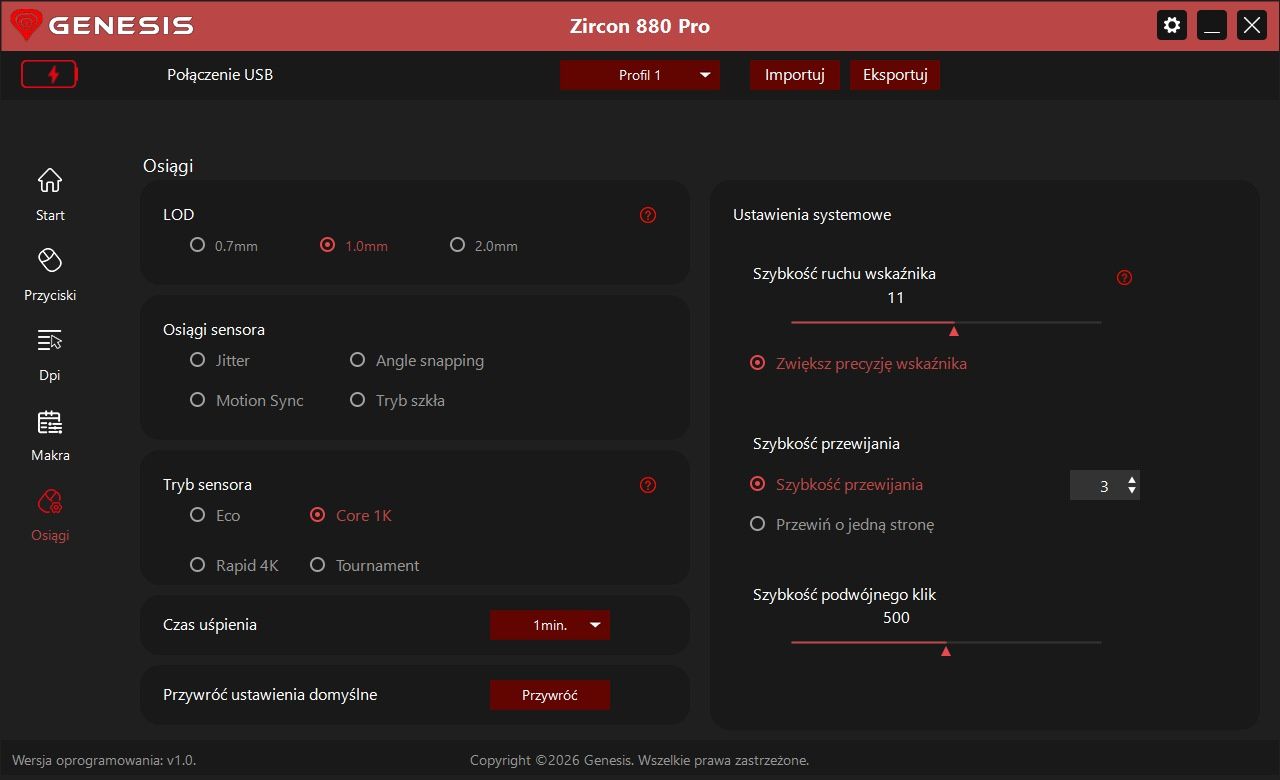This screenshot has width=1280, height=780.
Task: Show the LOD help tooltip icon
Action: point(648,215)
